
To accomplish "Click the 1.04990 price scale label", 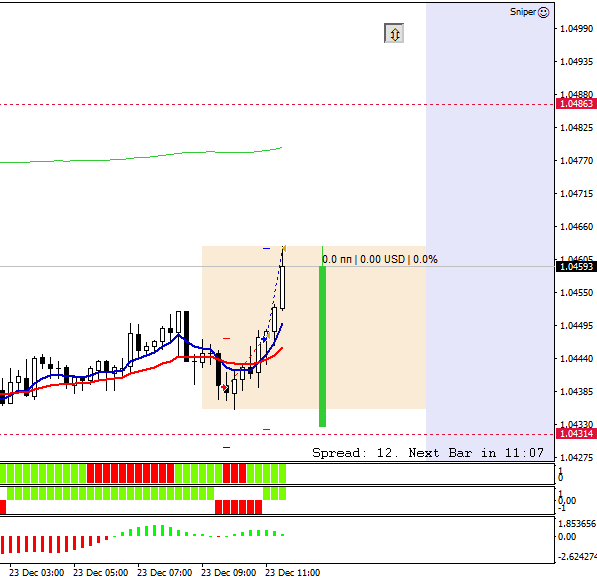I will click(x=576, y=29).
